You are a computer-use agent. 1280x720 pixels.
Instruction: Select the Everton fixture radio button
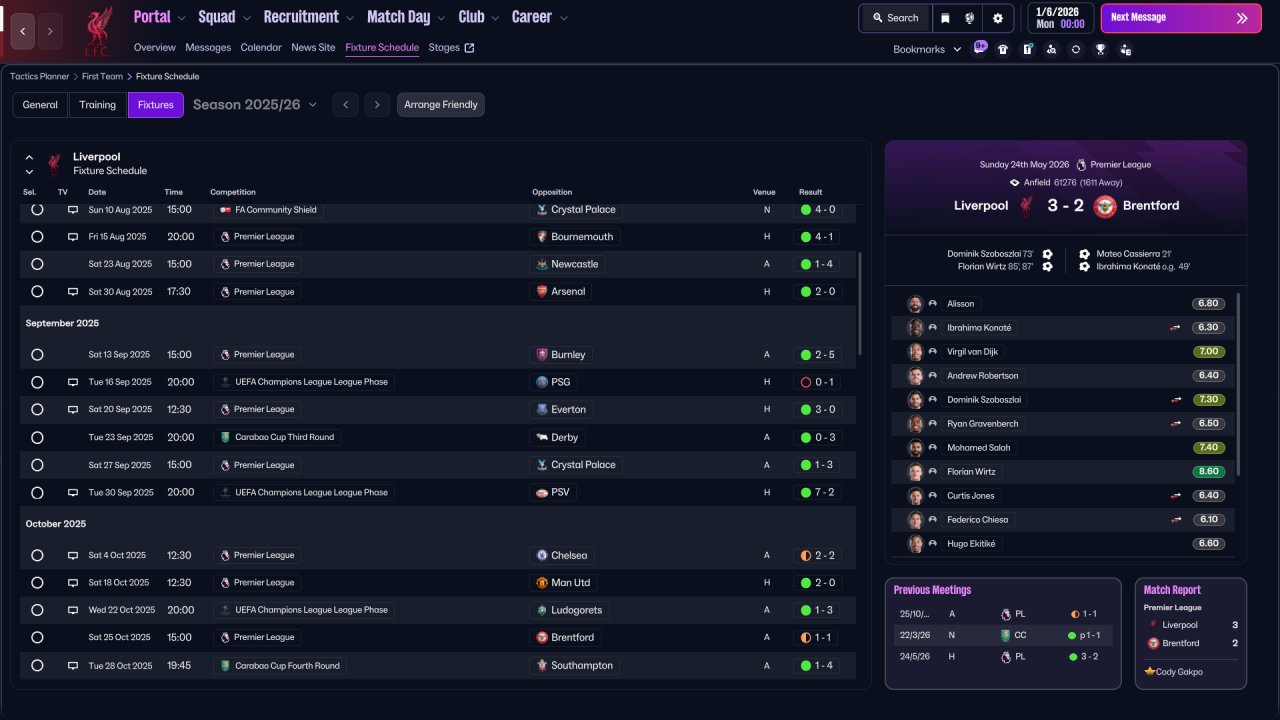(x=37, y=409)
